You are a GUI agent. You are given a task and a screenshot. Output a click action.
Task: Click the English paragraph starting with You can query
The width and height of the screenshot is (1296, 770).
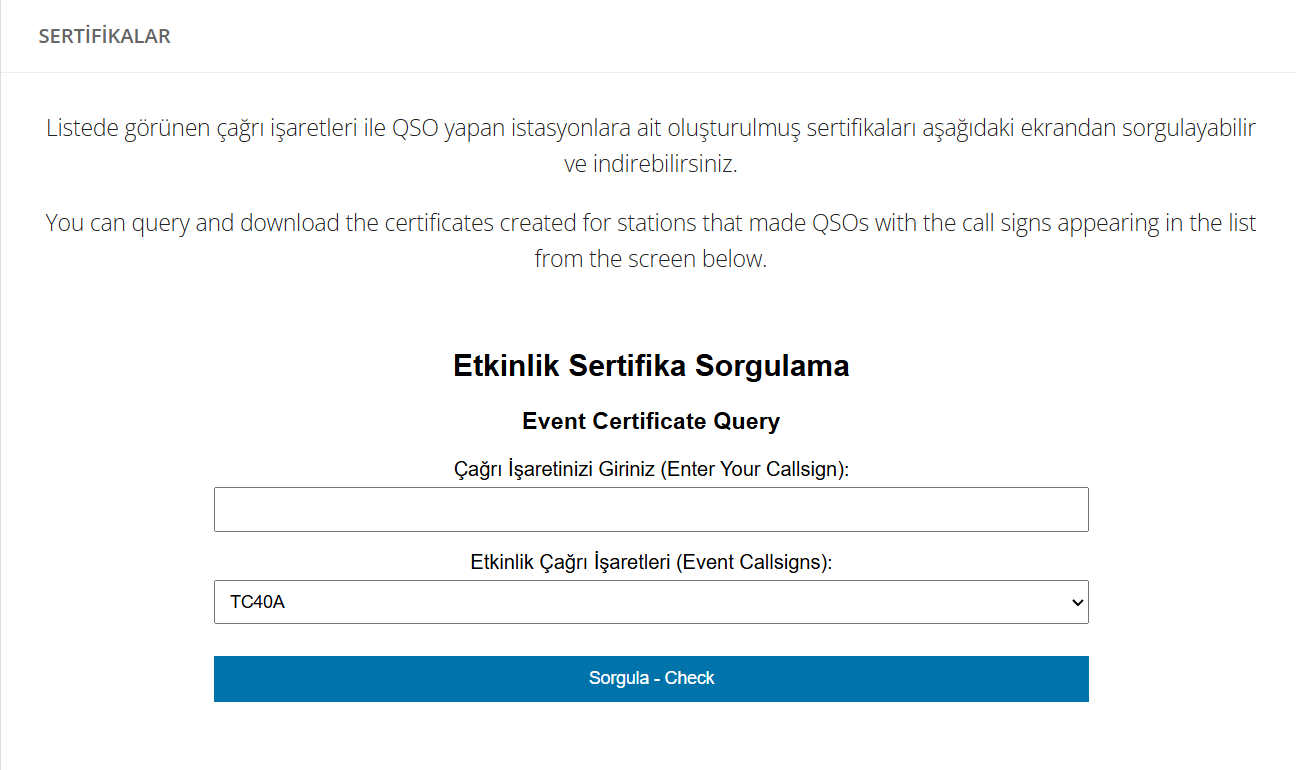650,222
